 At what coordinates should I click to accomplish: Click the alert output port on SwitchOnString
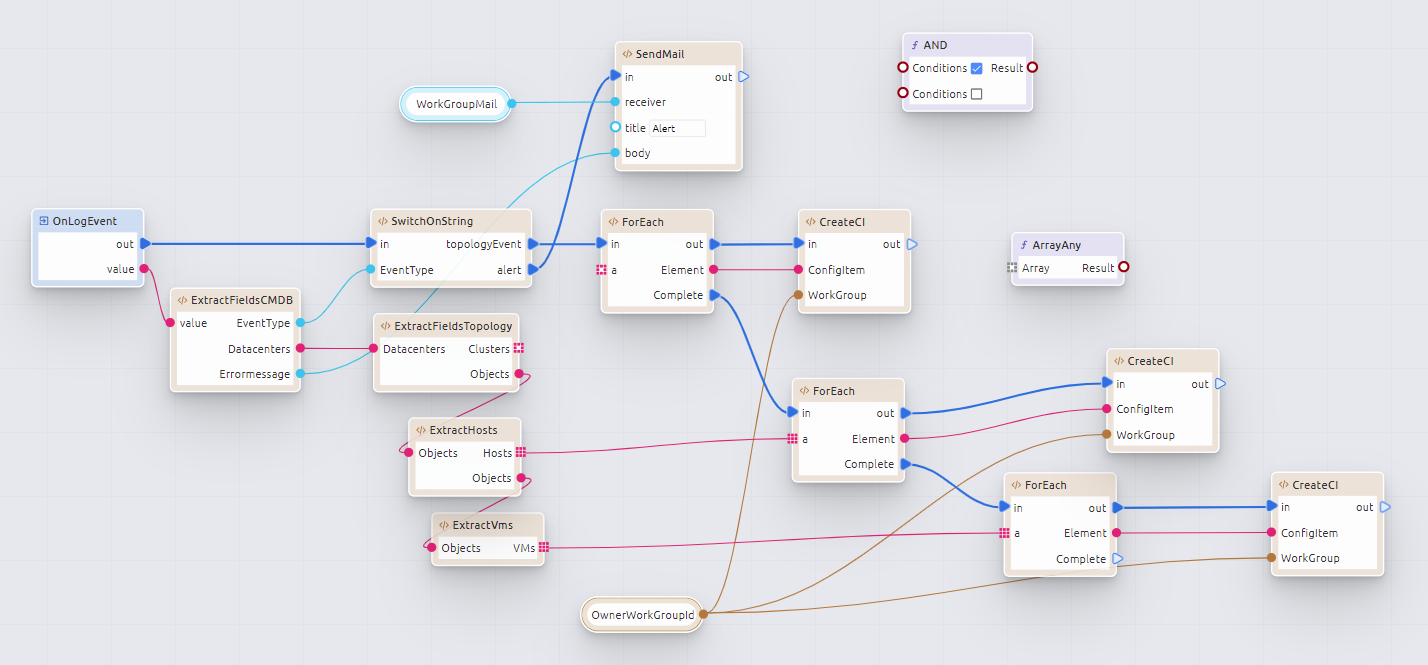532,269
